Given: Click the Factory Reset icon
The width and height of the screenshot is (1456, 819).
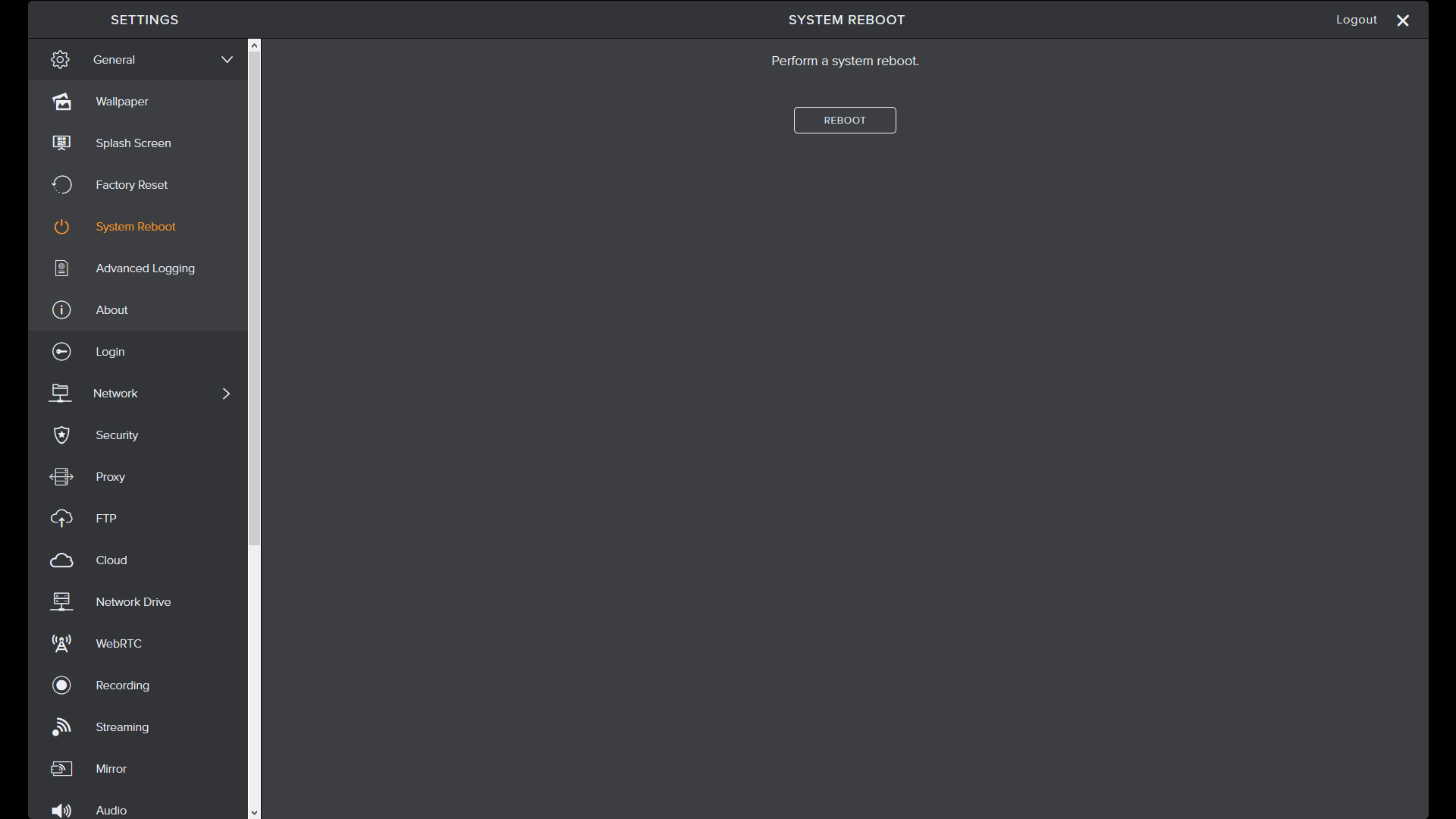Looking at the screenshot, I should [x=61, y=184].
